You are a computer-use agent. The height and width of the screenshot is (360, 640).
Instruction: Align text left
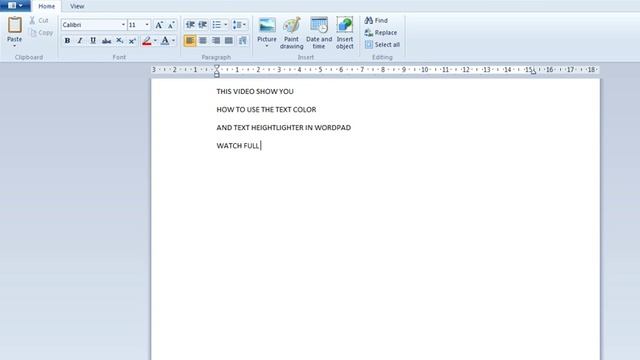(x=190, y=41)
